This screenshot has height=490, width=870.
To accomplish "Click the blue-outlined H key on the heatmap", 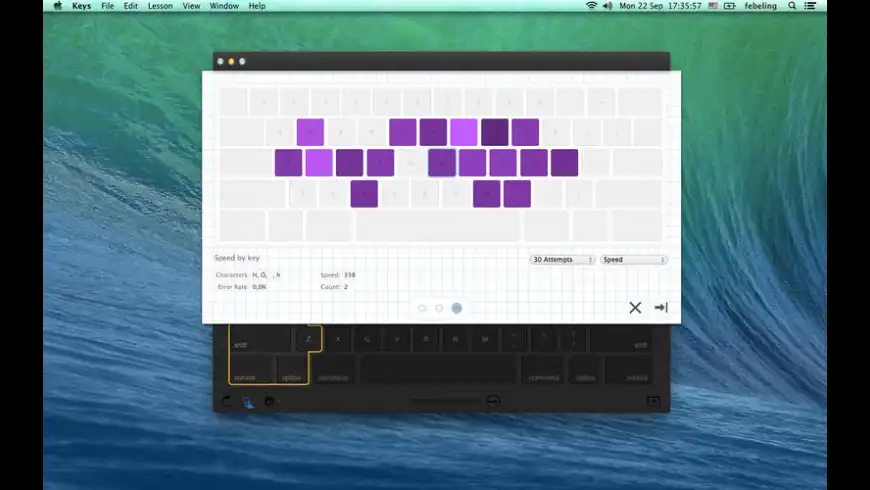I will pyautogui.click(x=442, y=163).
